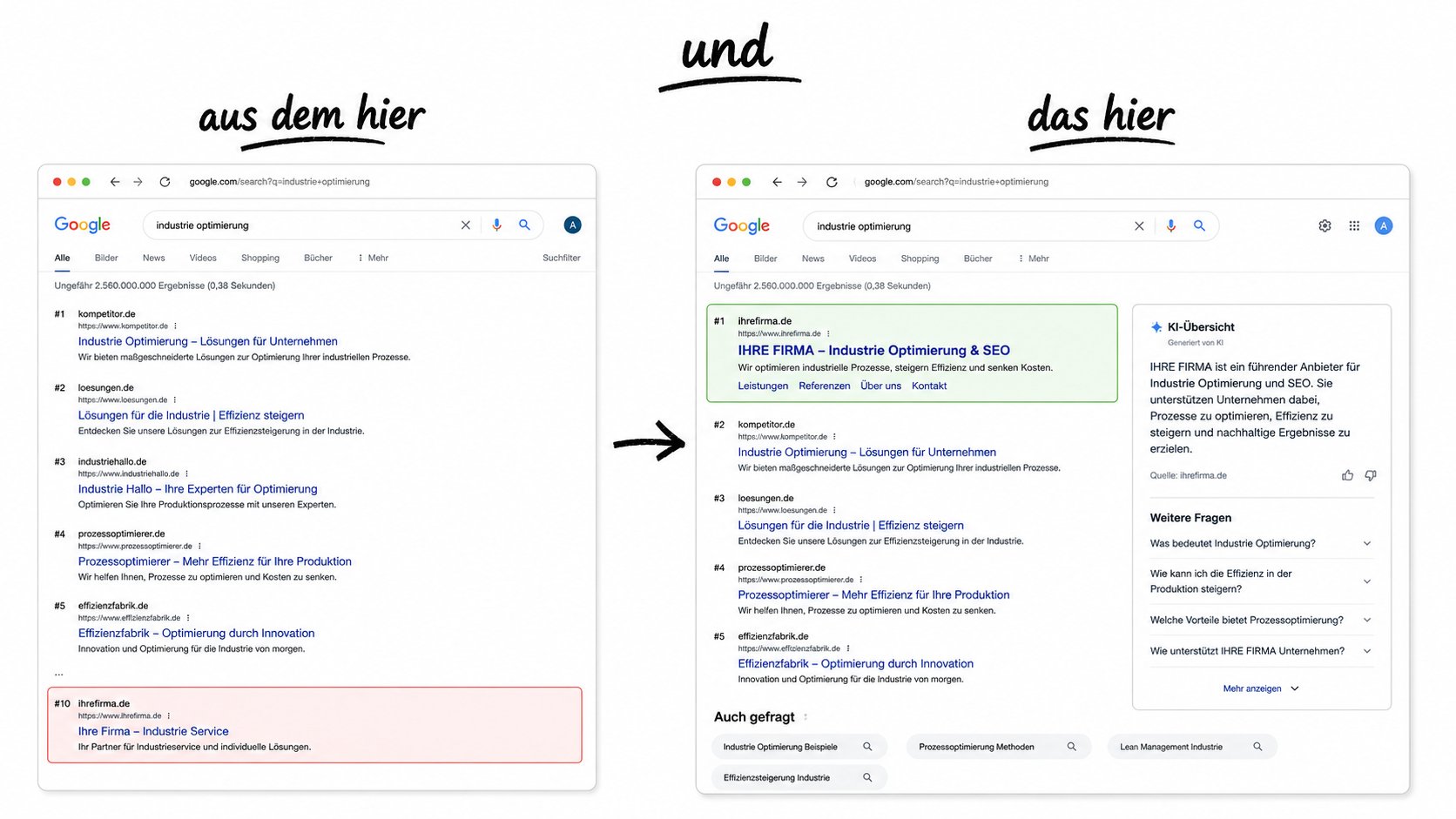
Task: Click search icon on Lean Management Industrie chip
Action: coord(1257,747)
